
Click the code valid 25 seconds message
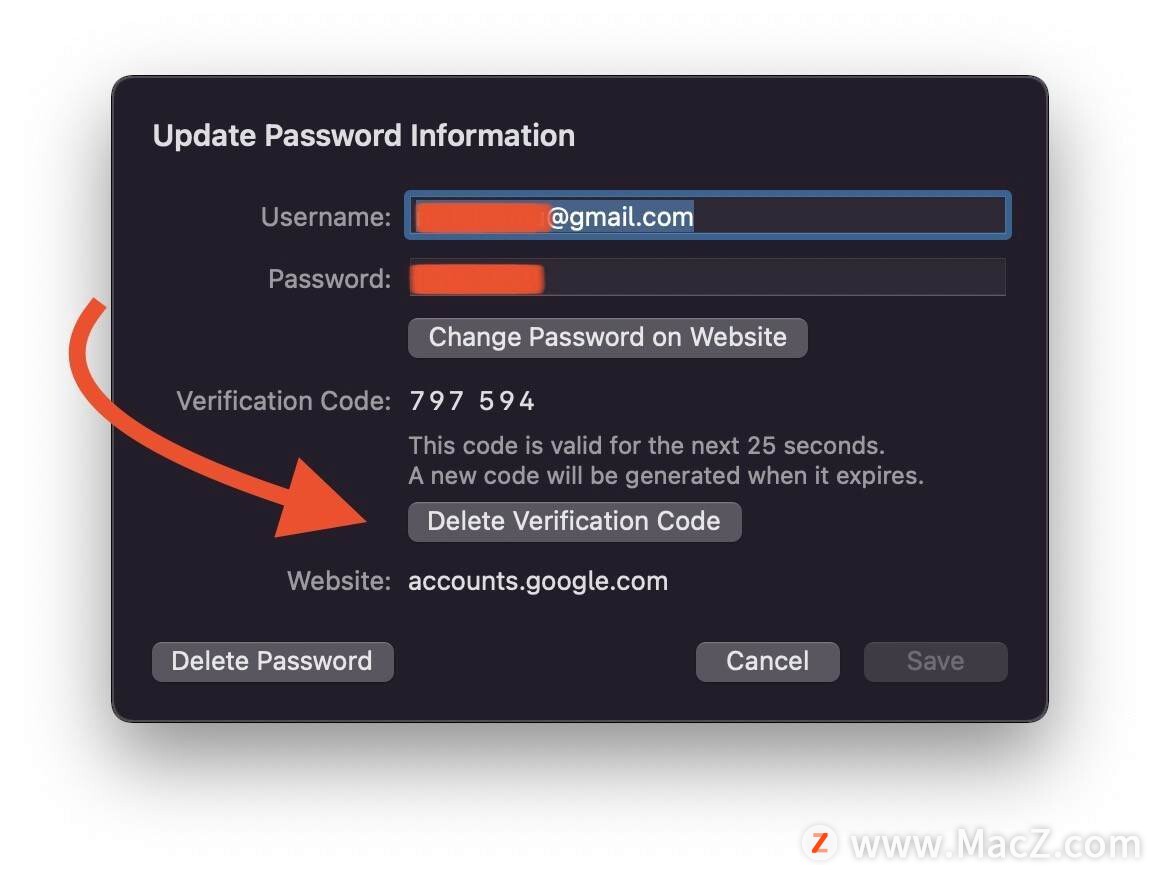647,445
